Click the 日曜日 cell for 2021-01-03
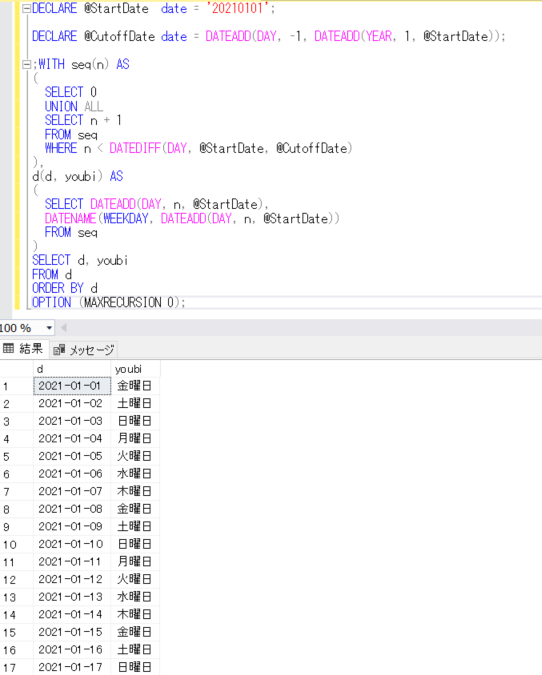 coord(135,421)
